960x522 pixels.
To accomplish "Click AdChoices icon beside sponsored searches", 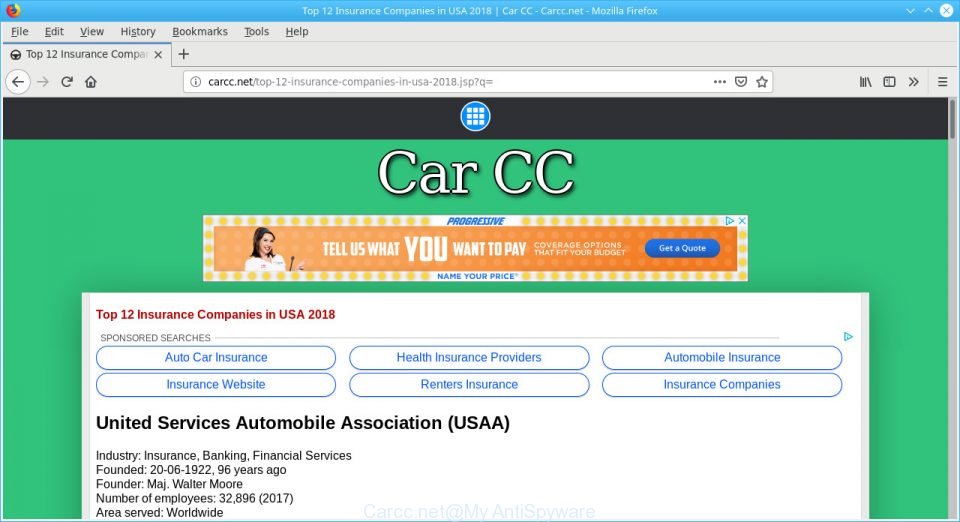I will coord(848,337).
